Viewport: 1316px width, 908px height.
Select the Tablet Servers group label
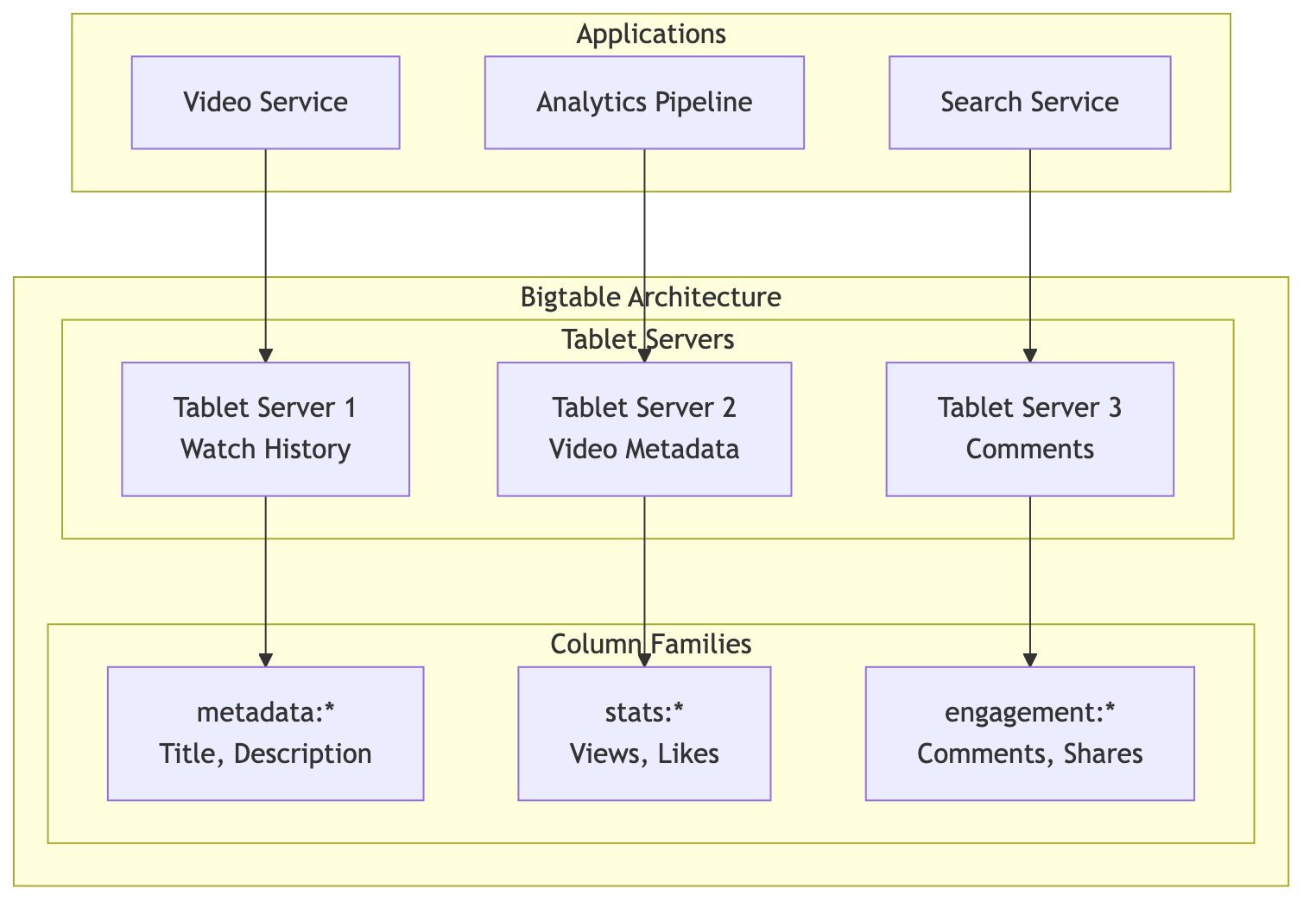point(648,340)
